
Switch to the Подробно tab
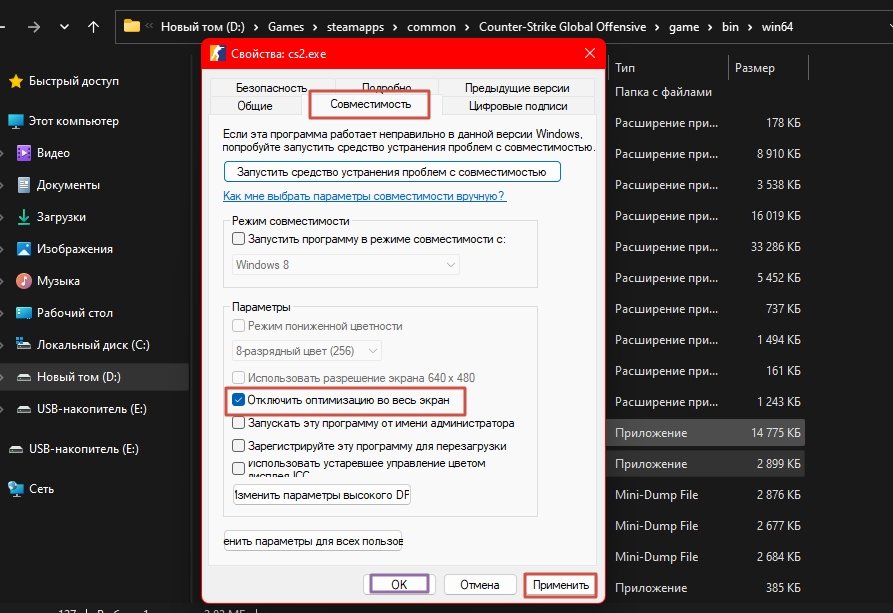tap(387, 87)
